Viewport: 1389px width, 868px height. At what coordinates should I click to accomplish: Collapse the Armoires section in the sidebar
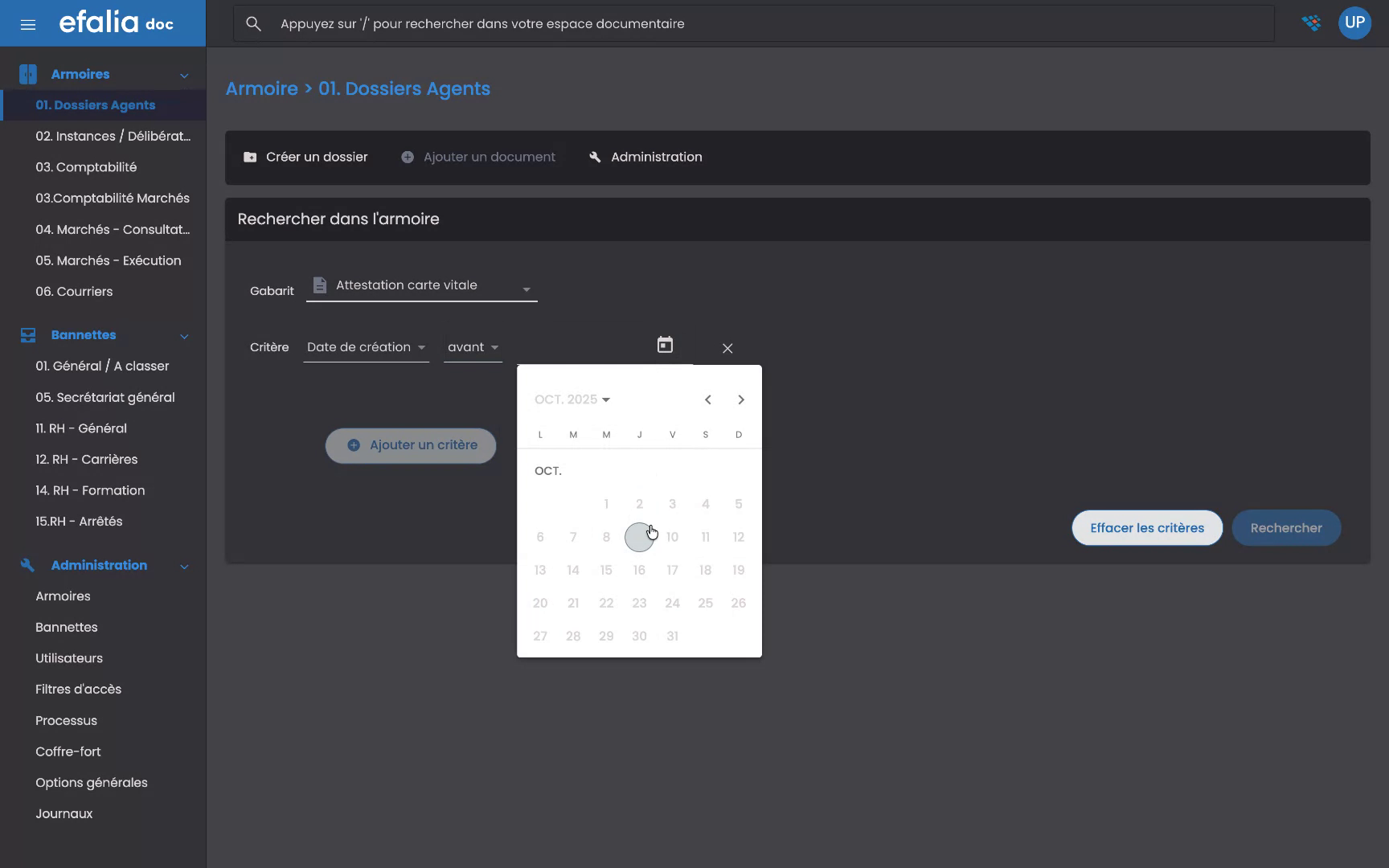[185, 74]
